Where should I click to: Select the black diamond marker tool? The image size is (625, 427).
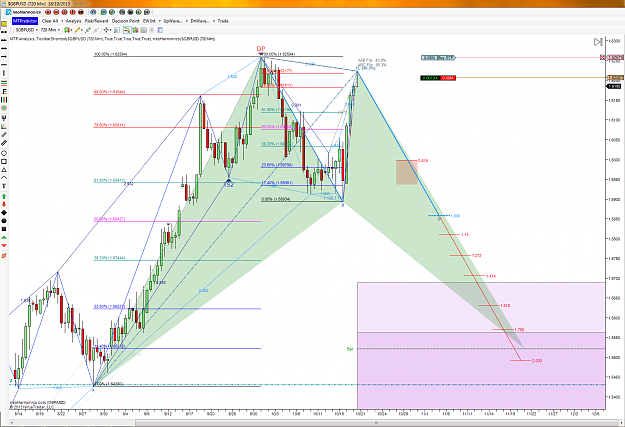4,213
